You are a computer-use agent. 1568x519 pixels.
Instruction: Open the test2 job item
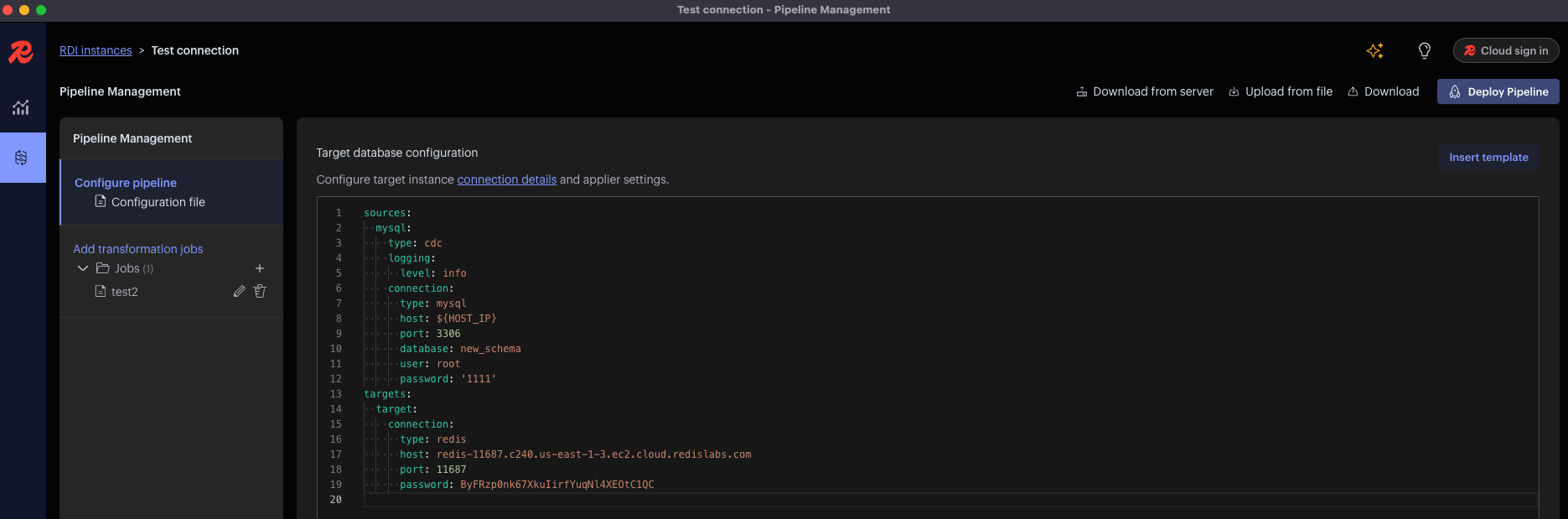click(x=124, y=292)
